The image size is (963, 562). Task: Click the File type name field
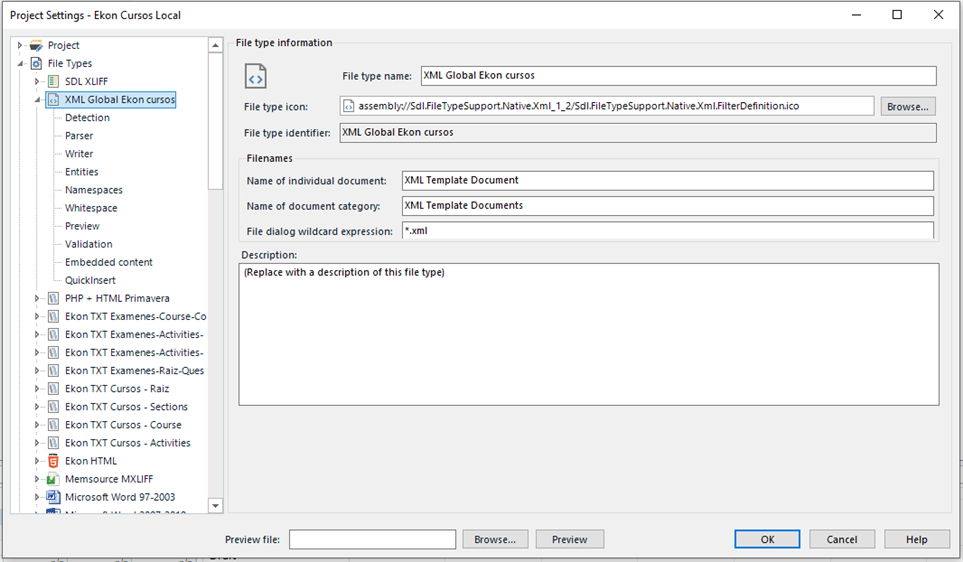point(677,76)
